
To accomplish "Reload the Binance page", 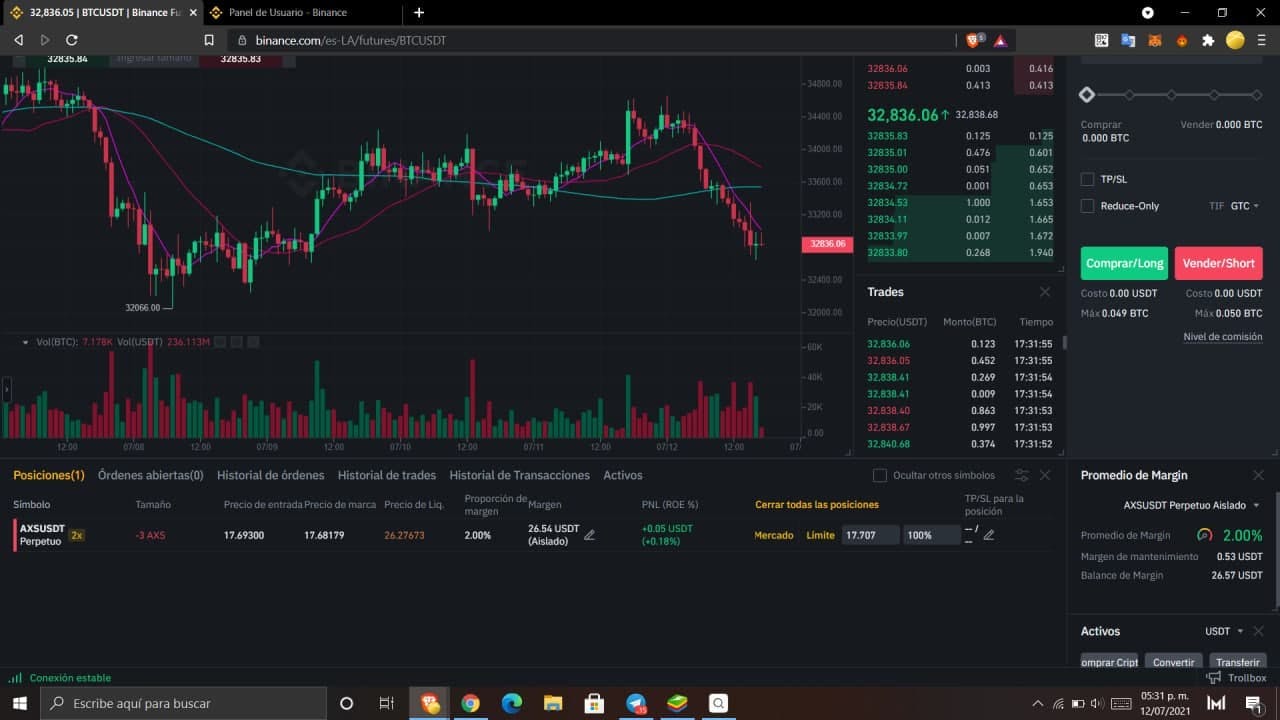I will (x=72, y=40).
